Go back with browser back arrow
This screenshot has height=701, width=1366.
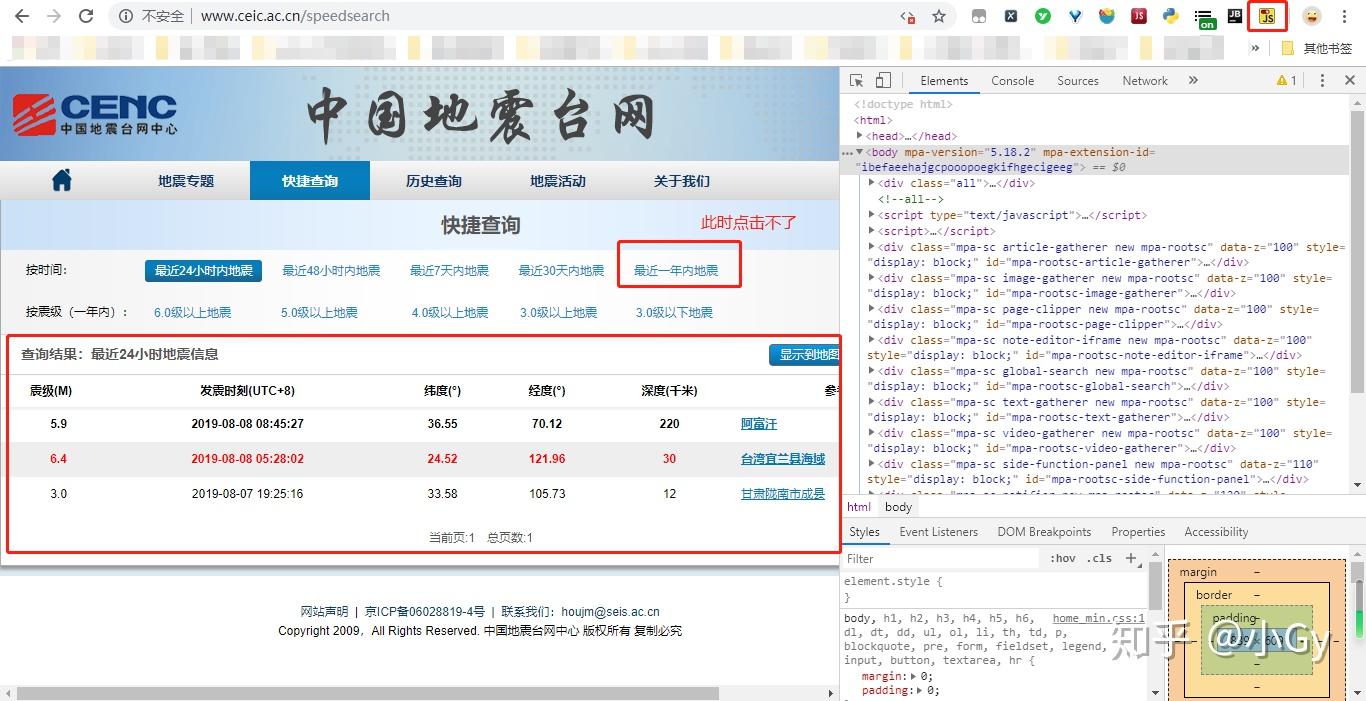click(x=22, y=16)
